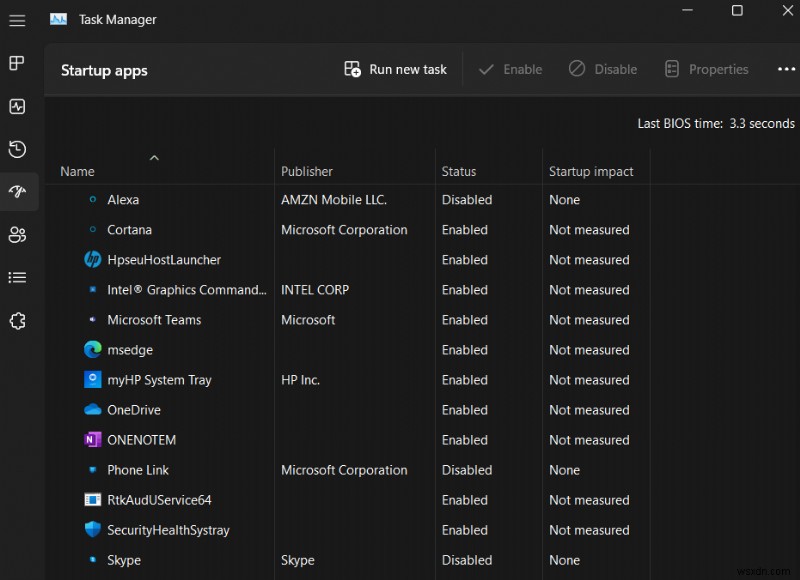
Task: Click the Cortana app icon
Action: point(92,230)
